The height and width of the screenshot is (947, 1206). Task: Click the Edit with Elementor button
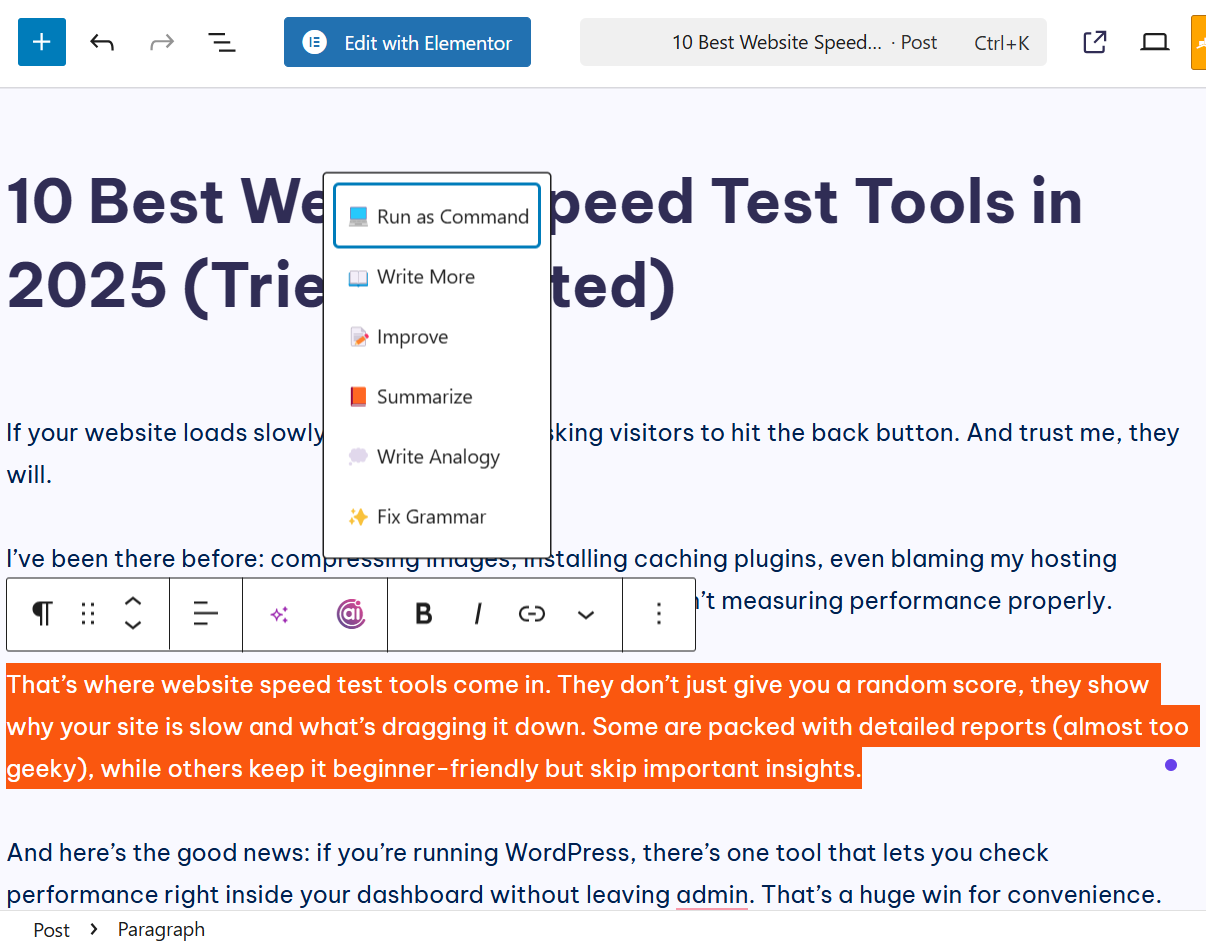coord(407,42)
